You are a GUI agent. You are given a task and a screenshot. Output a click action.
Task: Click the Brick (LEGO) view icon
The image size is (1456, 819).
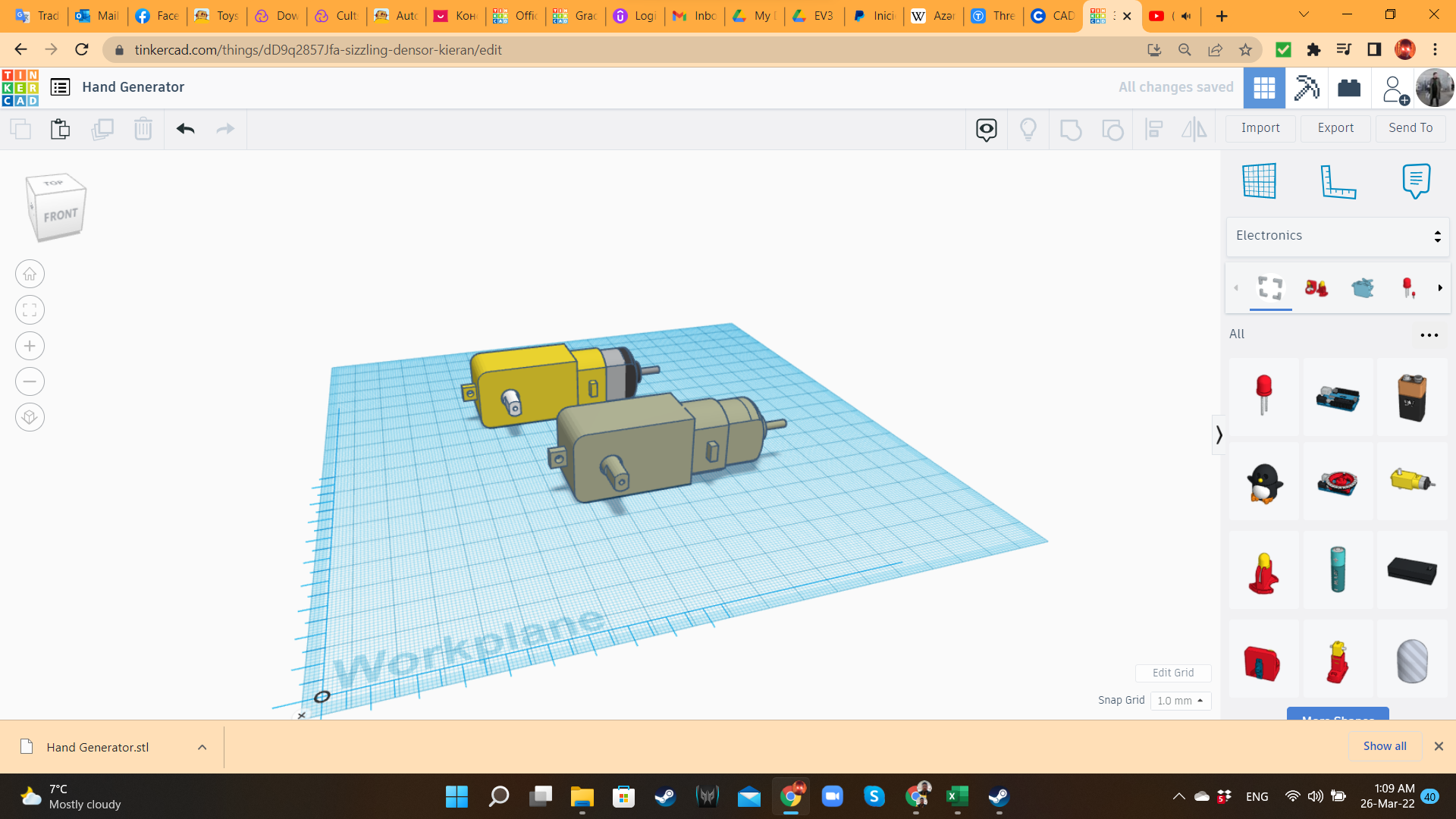pyautogui.click(x=1351, y=87)
